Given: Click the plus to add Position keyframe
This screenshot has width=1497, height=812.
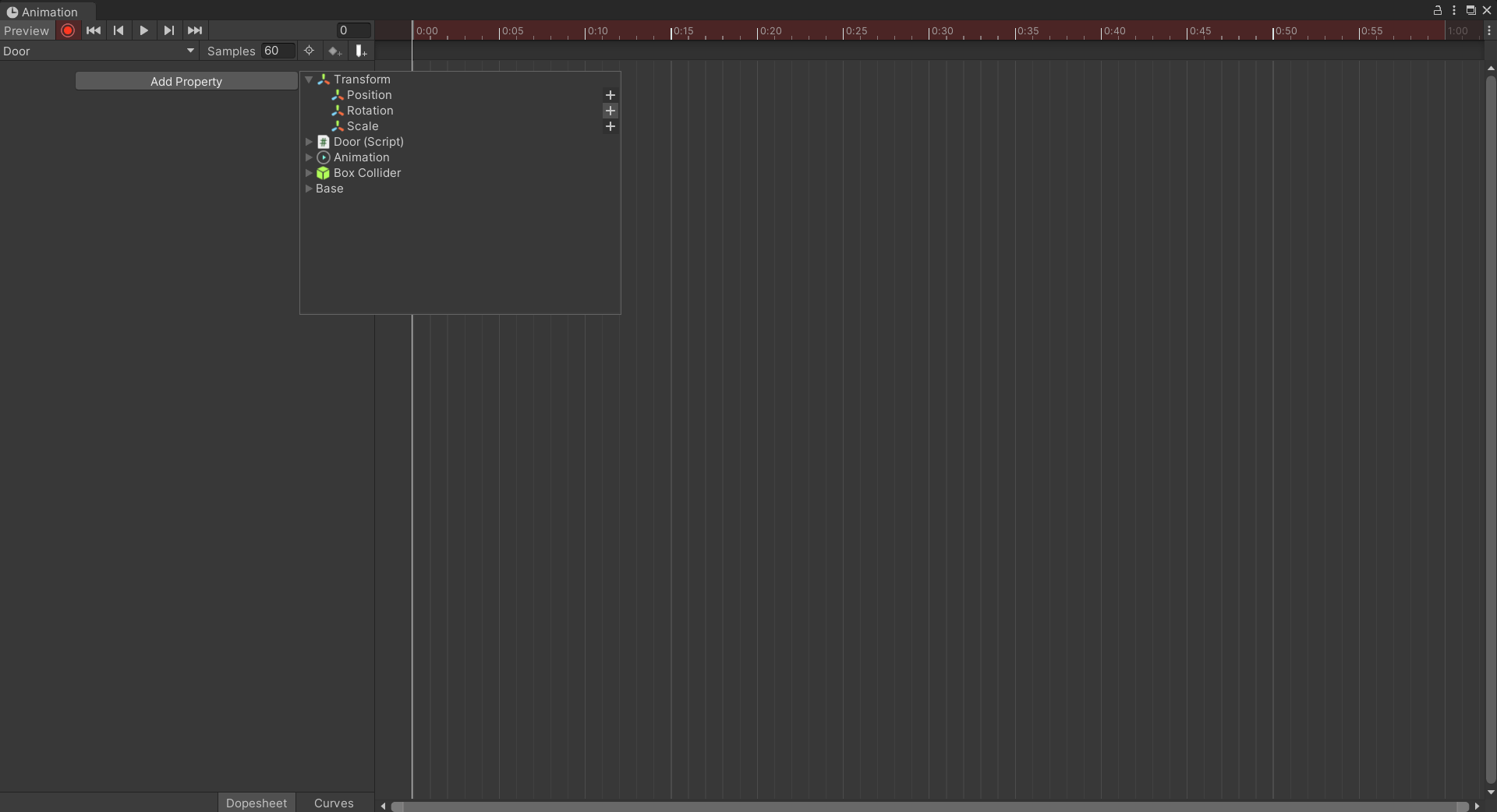Looking at the screenshot, I should click(610, 95).
